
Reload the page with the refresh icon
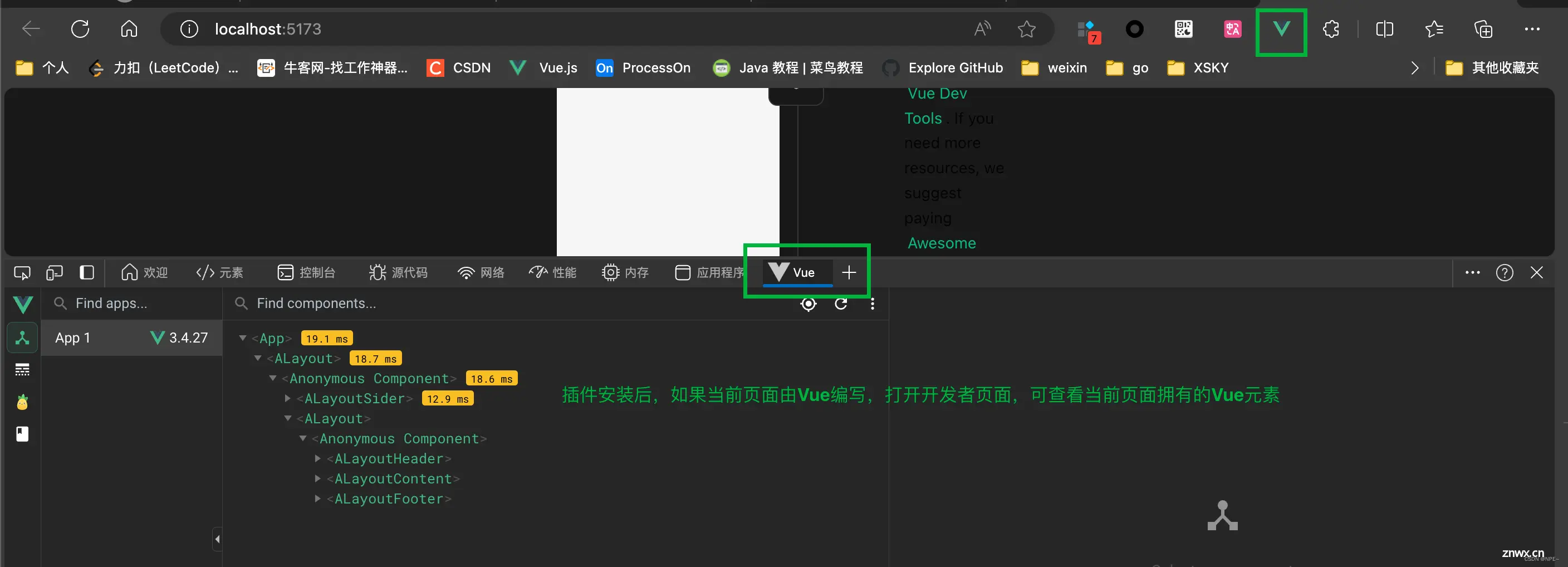tap(80, 28)
